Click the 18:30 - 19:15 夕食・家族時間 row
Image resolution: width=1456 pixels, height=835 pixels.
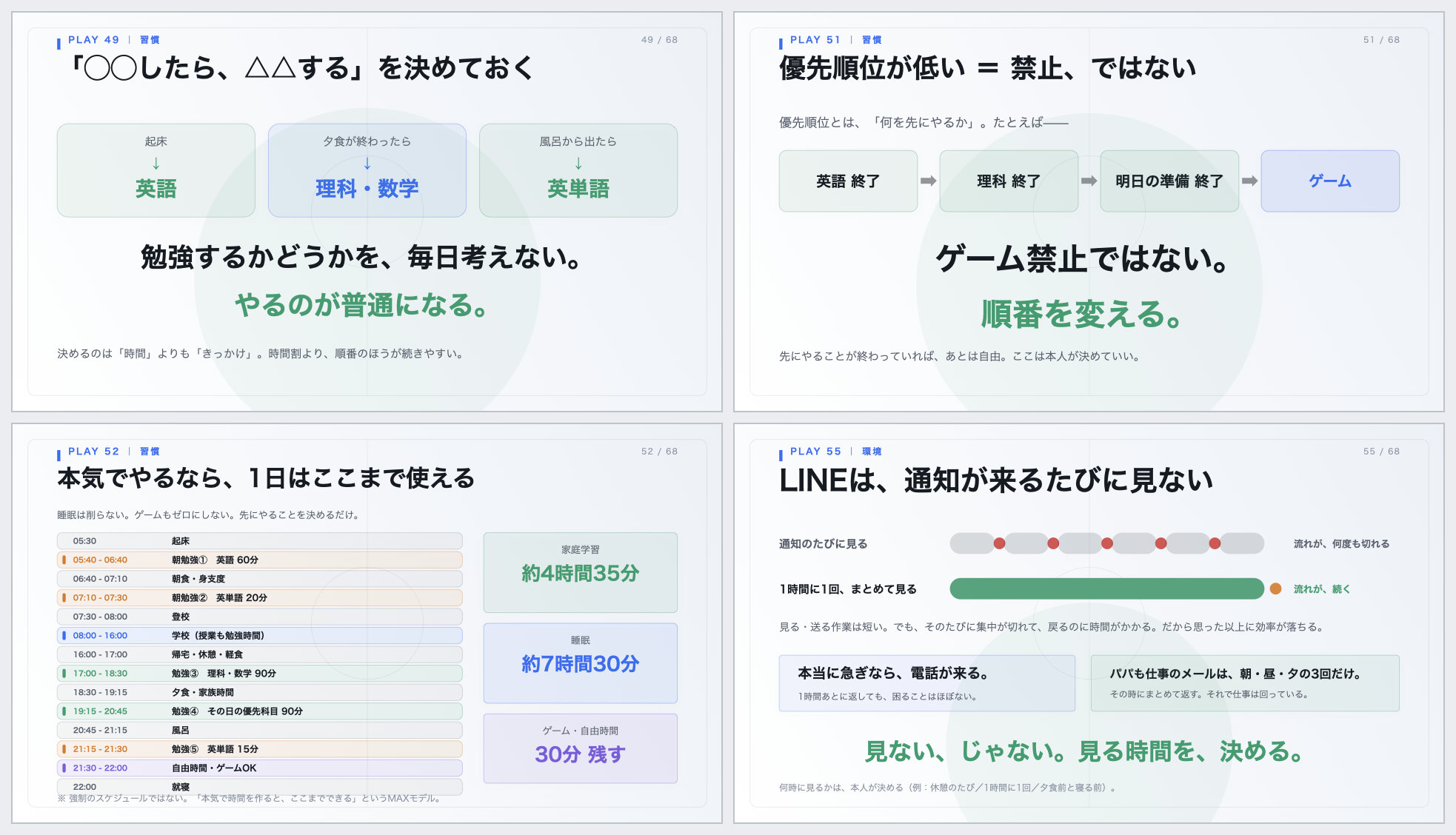[260, 692]
